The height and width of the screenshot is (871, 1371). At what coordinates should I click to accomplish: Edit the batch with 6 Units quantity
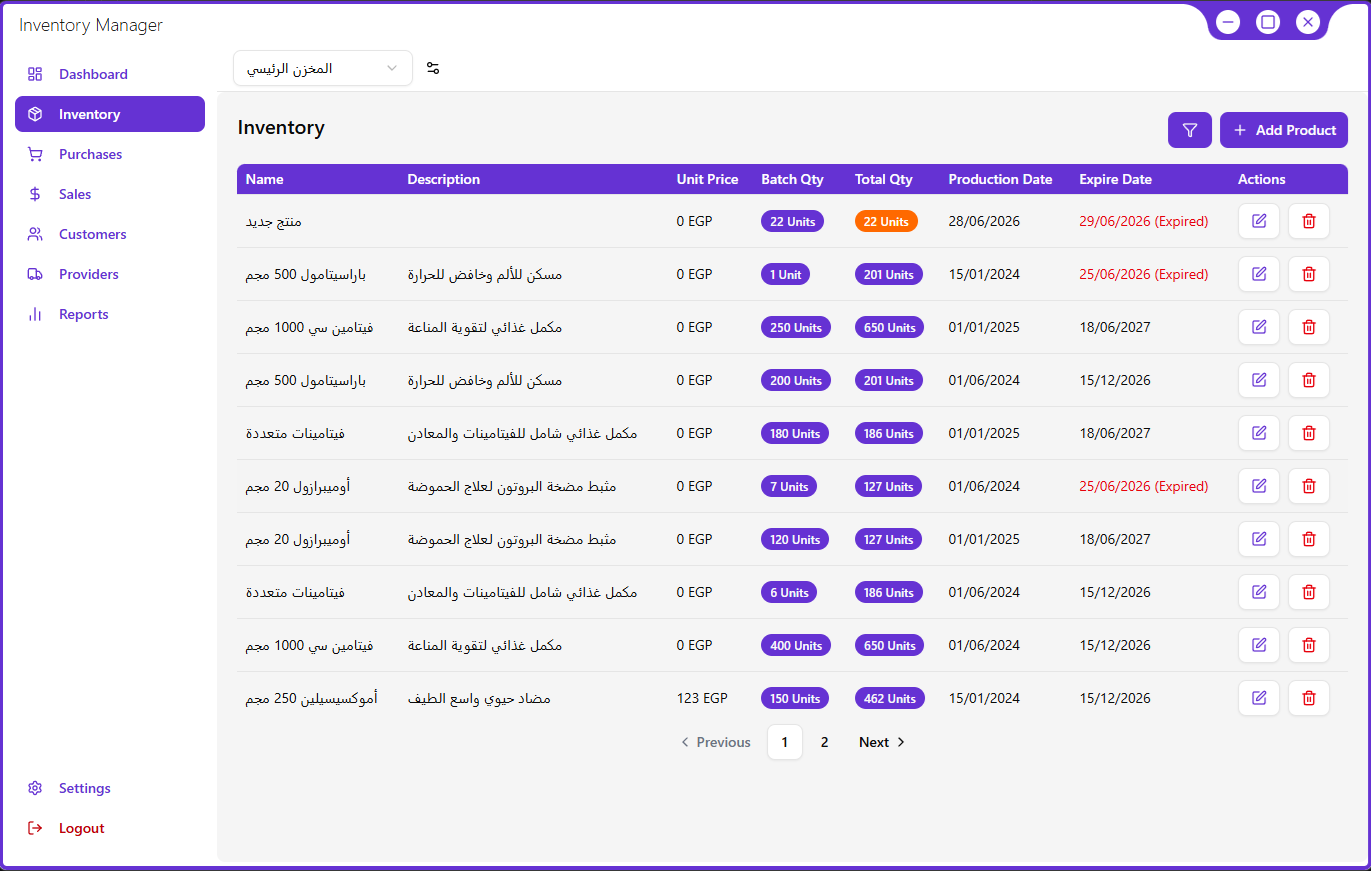(1259, 592)
